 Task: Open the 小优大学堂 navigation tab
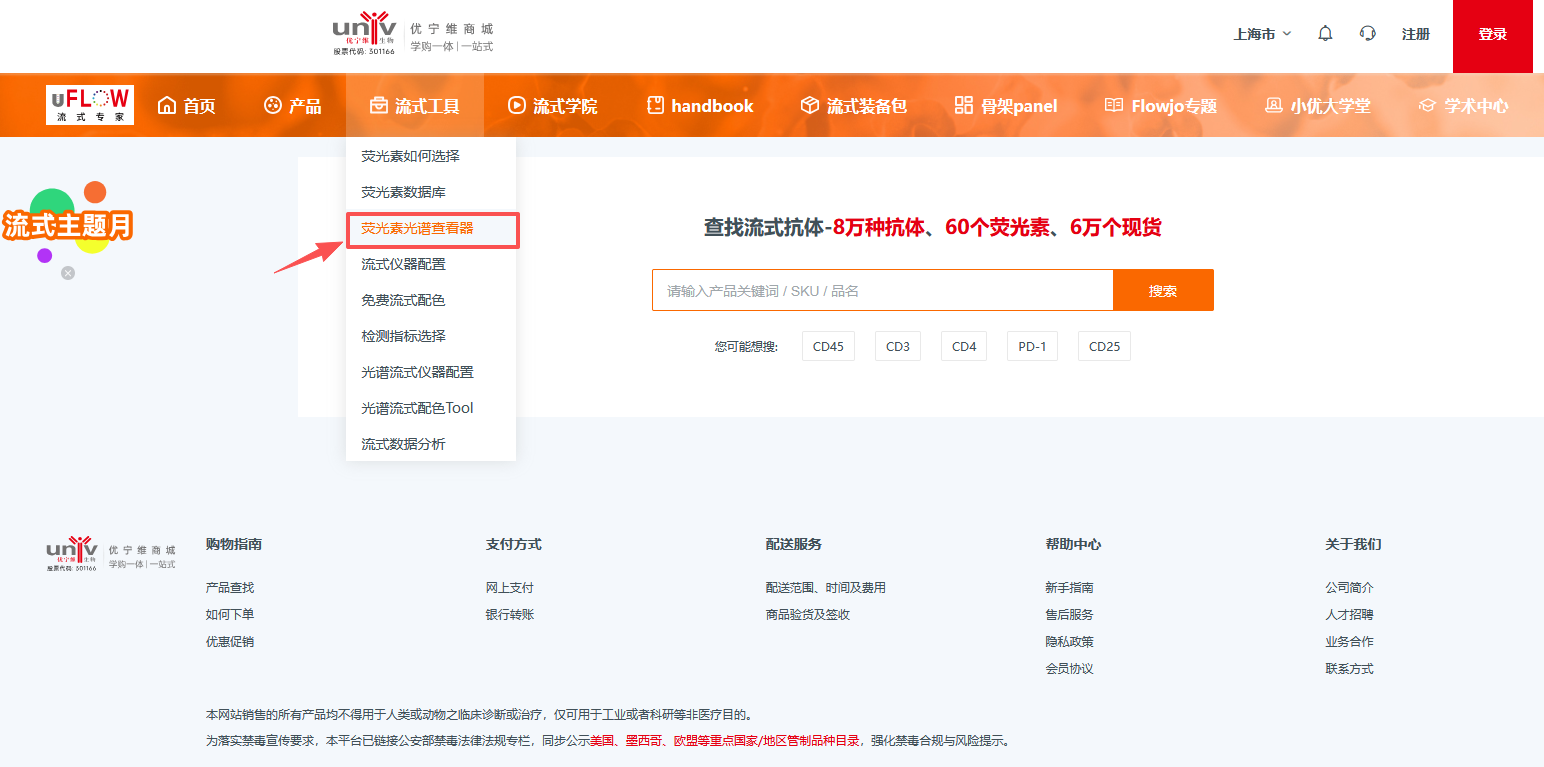pyautogui.click(x=1317, y=105)
